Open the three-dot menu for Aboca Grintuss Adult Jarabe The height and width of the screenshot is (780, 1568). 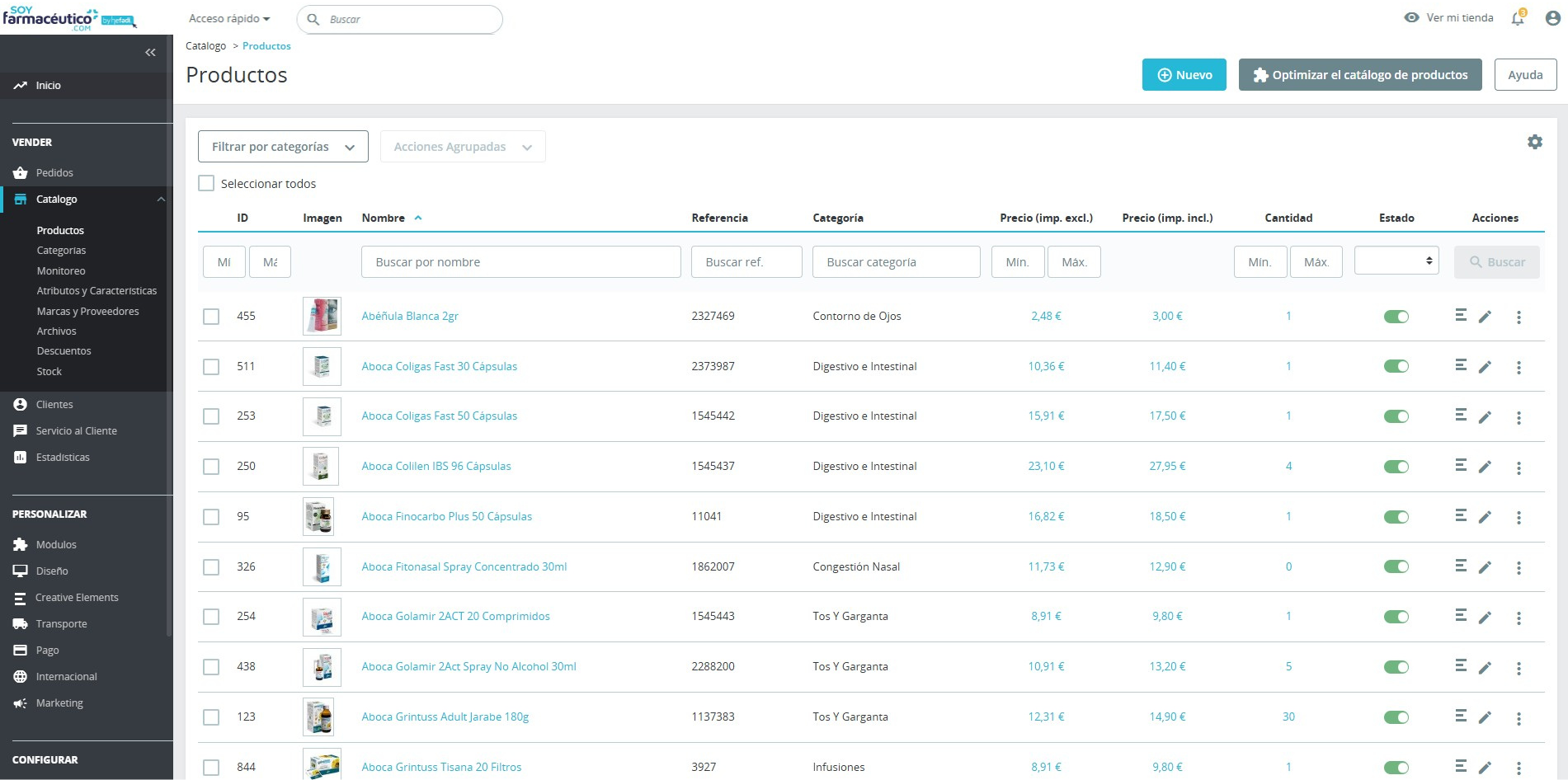tap(1519, 718)
